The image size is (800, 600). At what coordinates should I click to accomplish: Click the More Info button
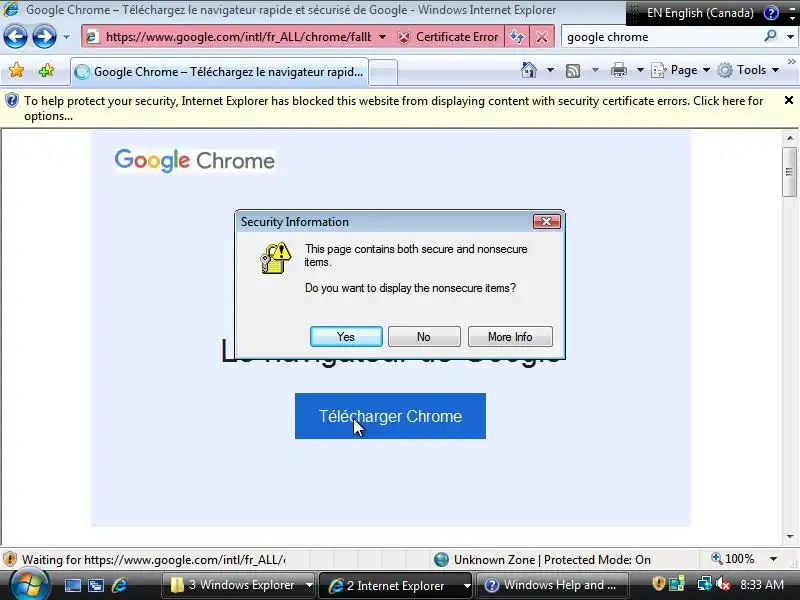[510, 337]
